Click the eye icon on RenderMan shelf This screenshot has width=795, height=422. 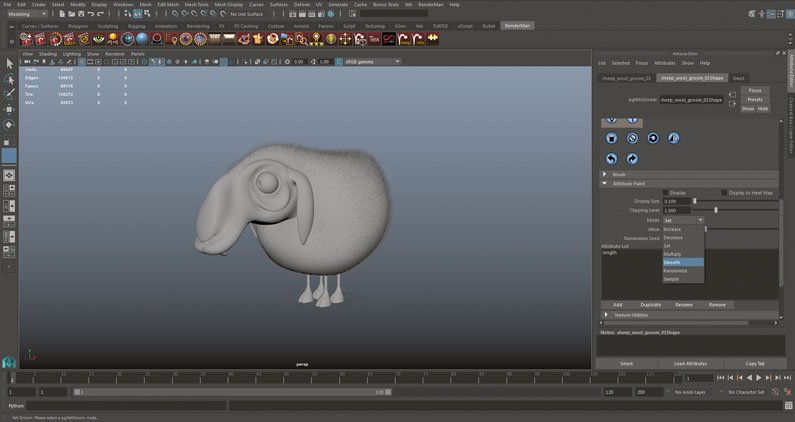pos(98,39)
